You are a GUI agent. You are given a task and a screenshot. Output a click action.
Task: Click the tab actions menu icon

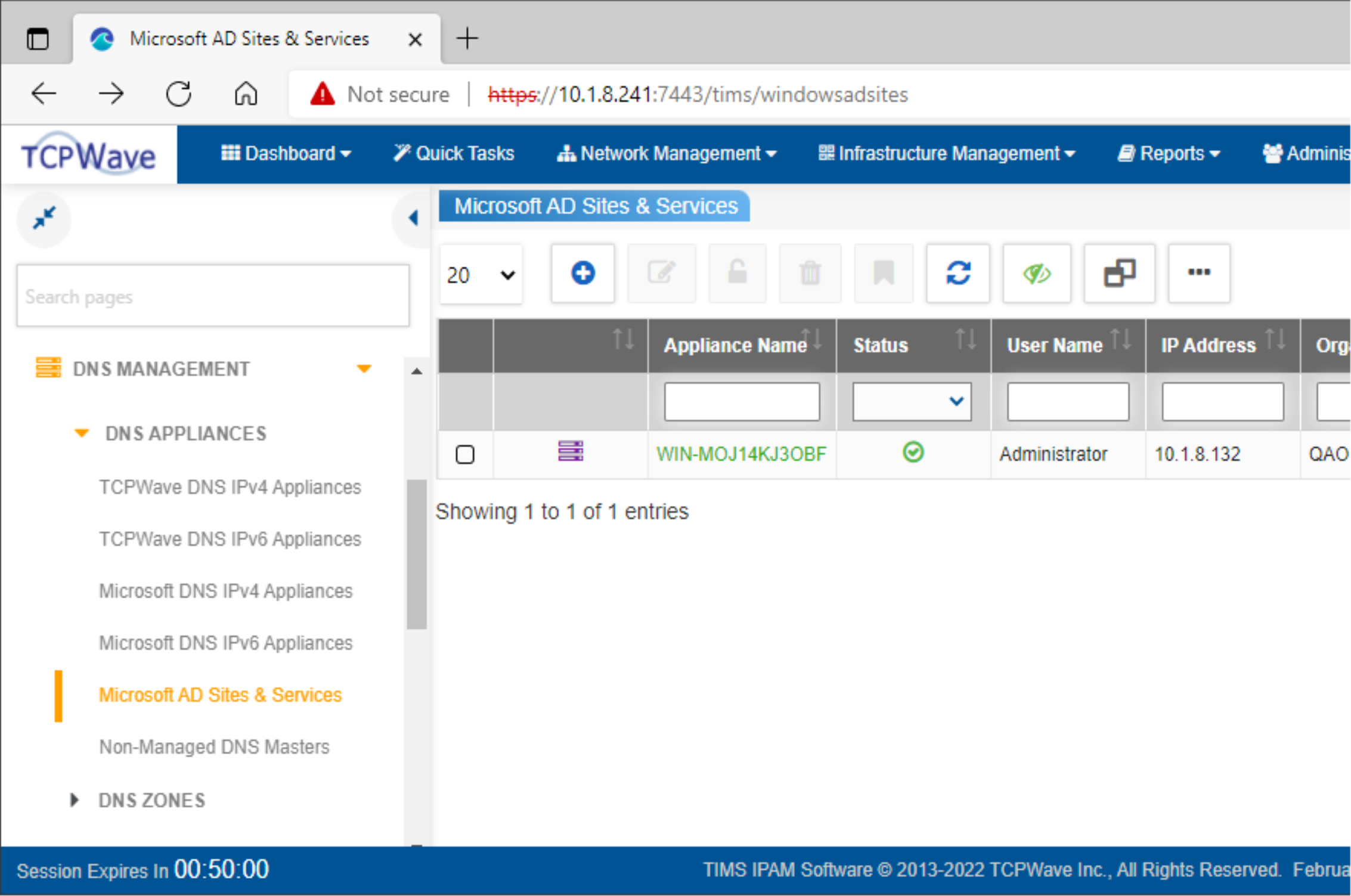38,39
